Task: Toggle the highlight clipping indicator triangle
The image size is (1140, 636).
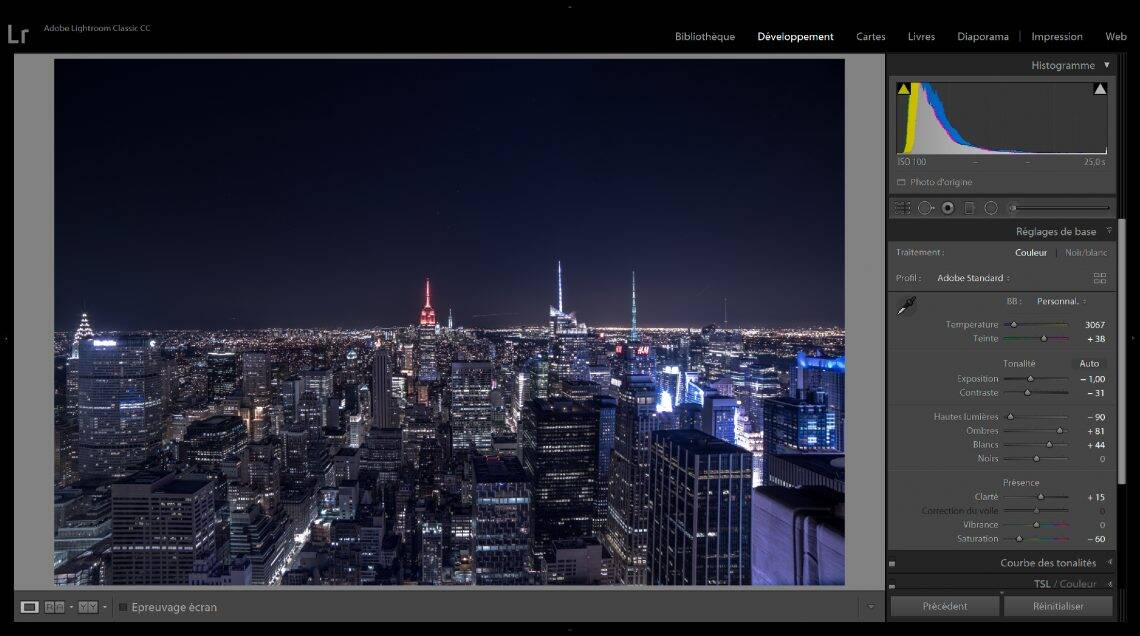Action: pyautogui.click(x=1100, y=89)
